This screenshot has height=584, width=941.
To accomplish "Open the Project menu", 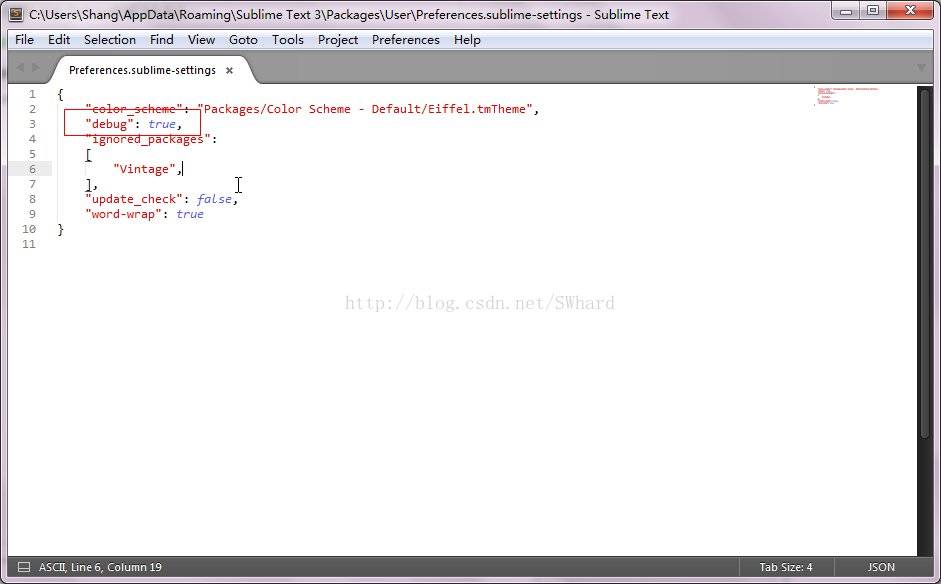I will click(338, 40).
